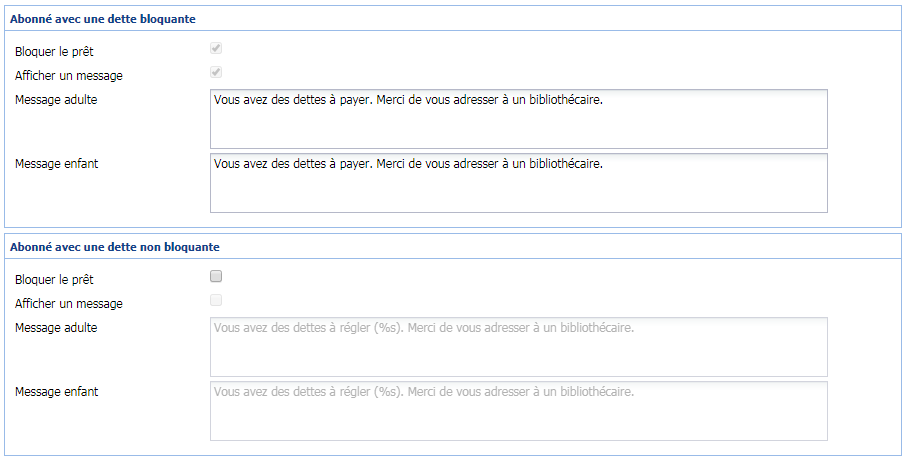Click 'Bloquer le prêt' label in dette non bloquante section

click(x=54, y=279)
